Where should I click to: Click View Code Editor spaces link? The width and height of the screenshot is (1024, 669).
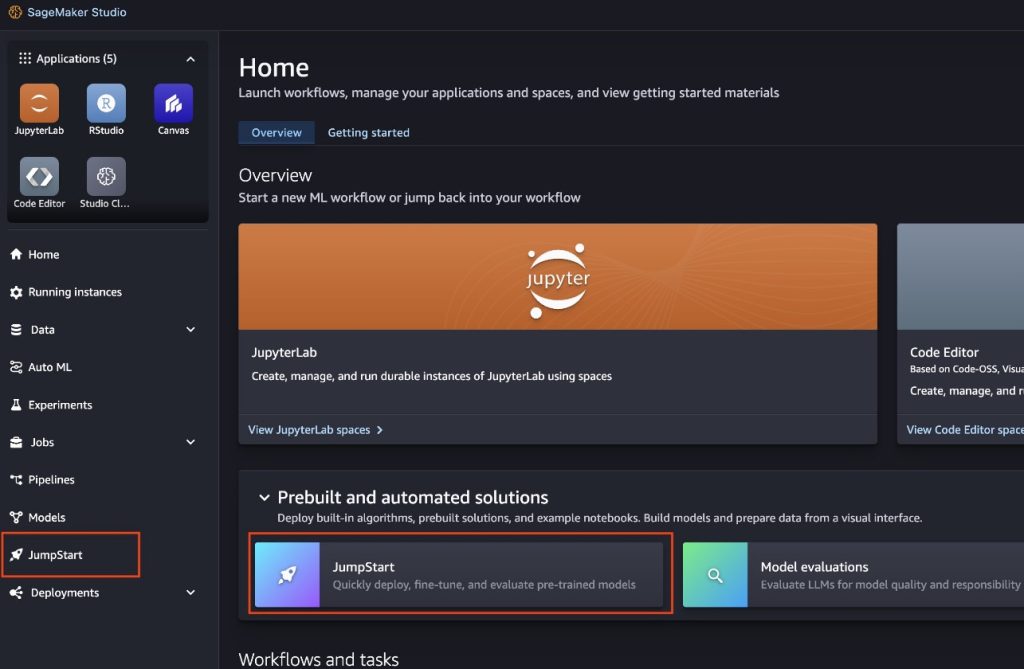point(965,430)
